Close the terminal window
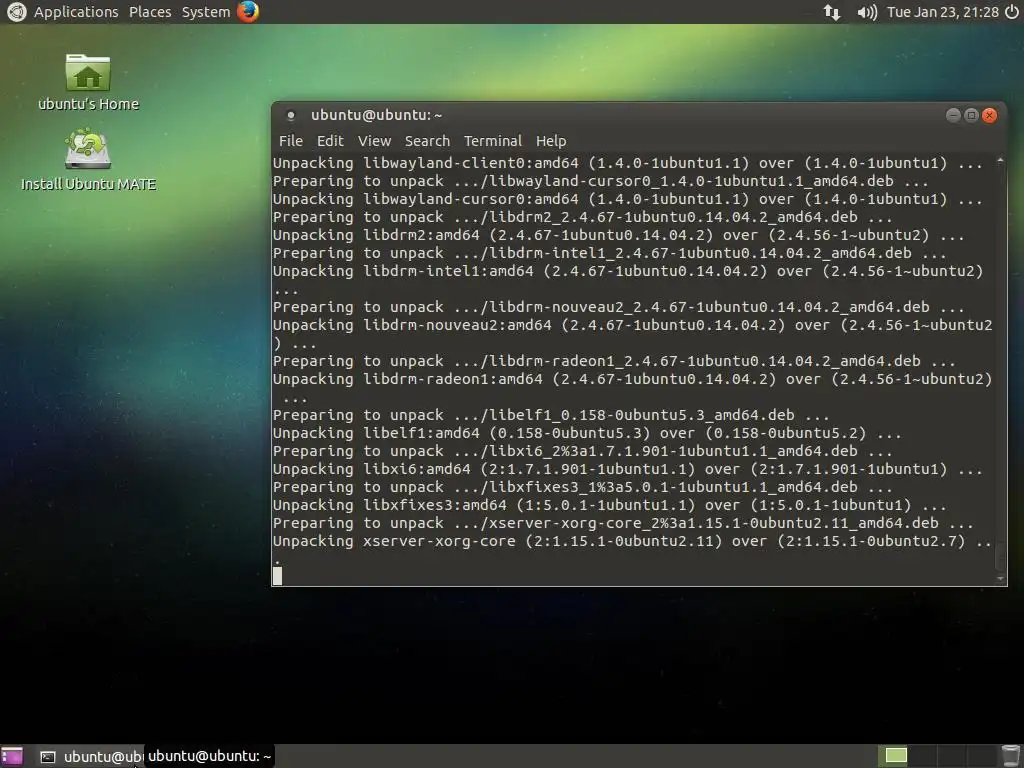 click(x=989, y=116)
